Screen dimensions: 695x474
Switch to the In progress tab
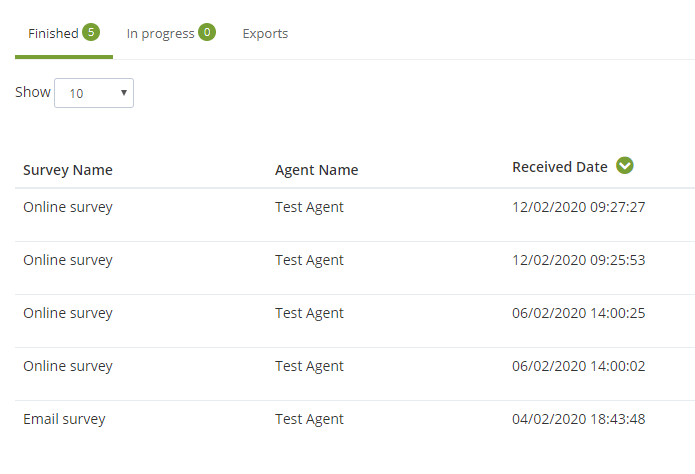pos(171,34)
